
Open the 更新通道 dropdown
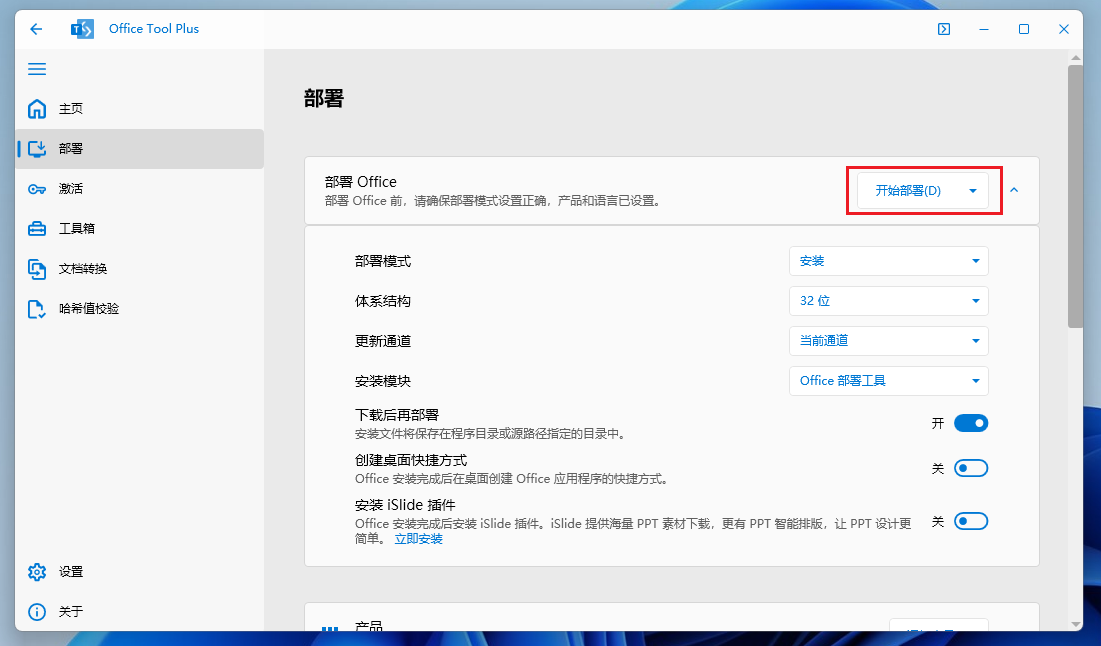click(888, 341)
